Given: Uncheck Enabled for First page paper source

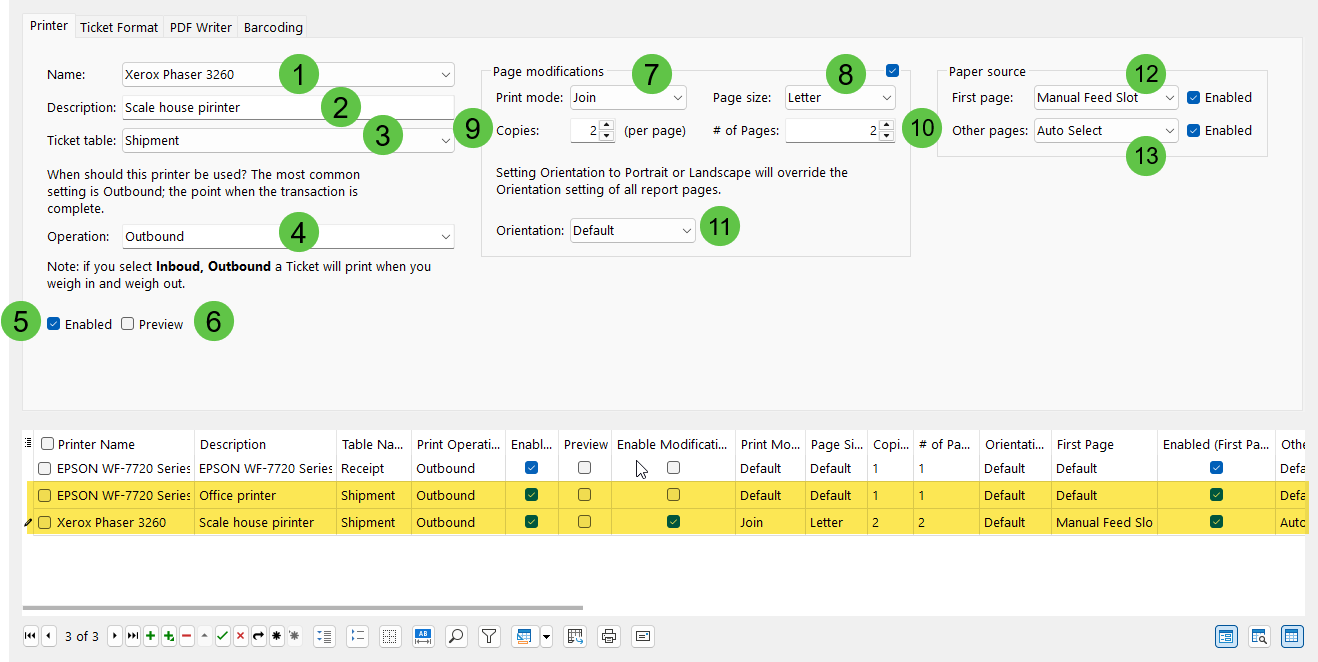Looking at the screenshot, I should tap(1193, 98).
